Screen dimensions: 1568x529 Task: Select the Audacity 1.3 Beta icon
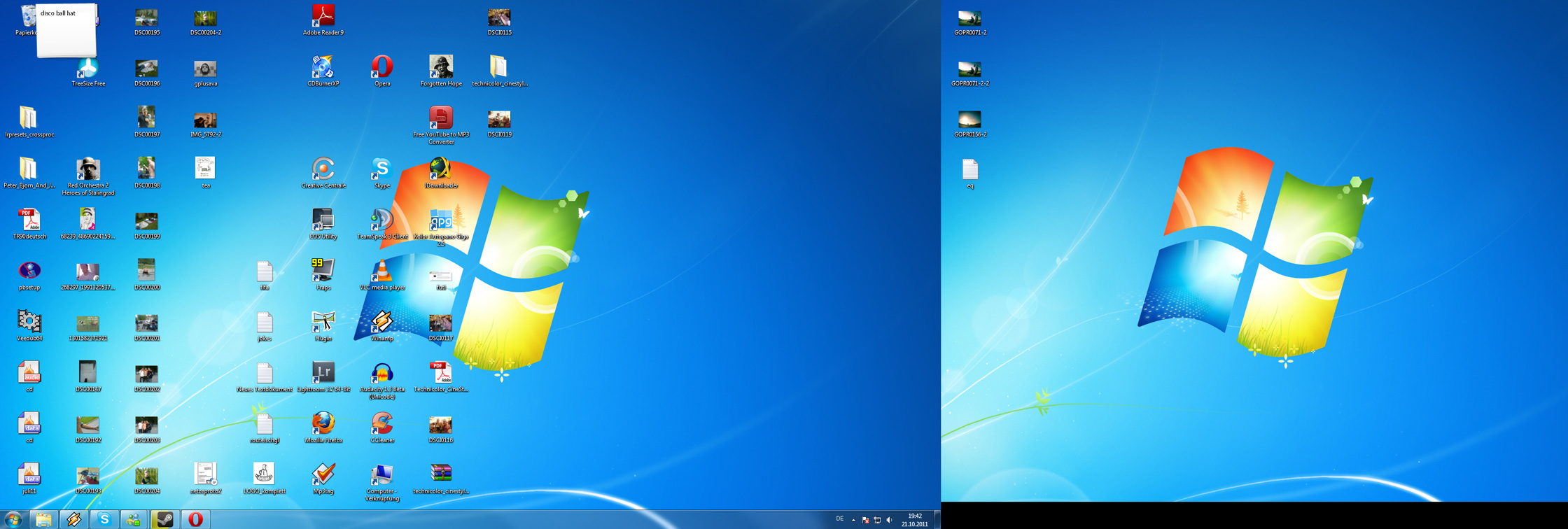(382, 381)
